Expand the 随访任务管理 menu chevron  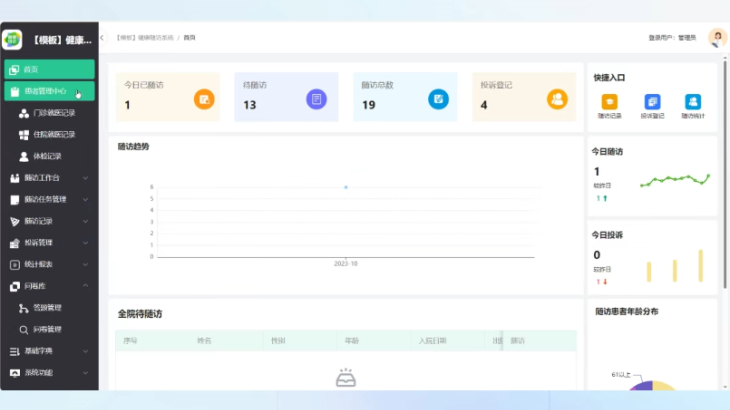pos(86,199)
